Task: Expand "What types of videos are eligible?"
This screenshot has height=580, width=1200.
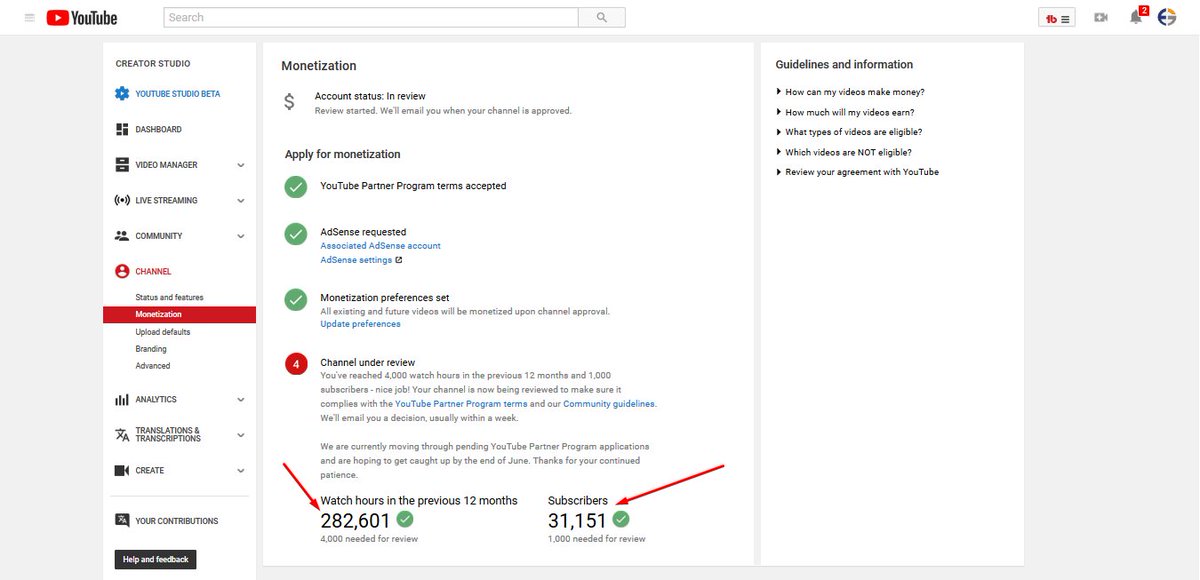Action: click(x=849, y=132)
